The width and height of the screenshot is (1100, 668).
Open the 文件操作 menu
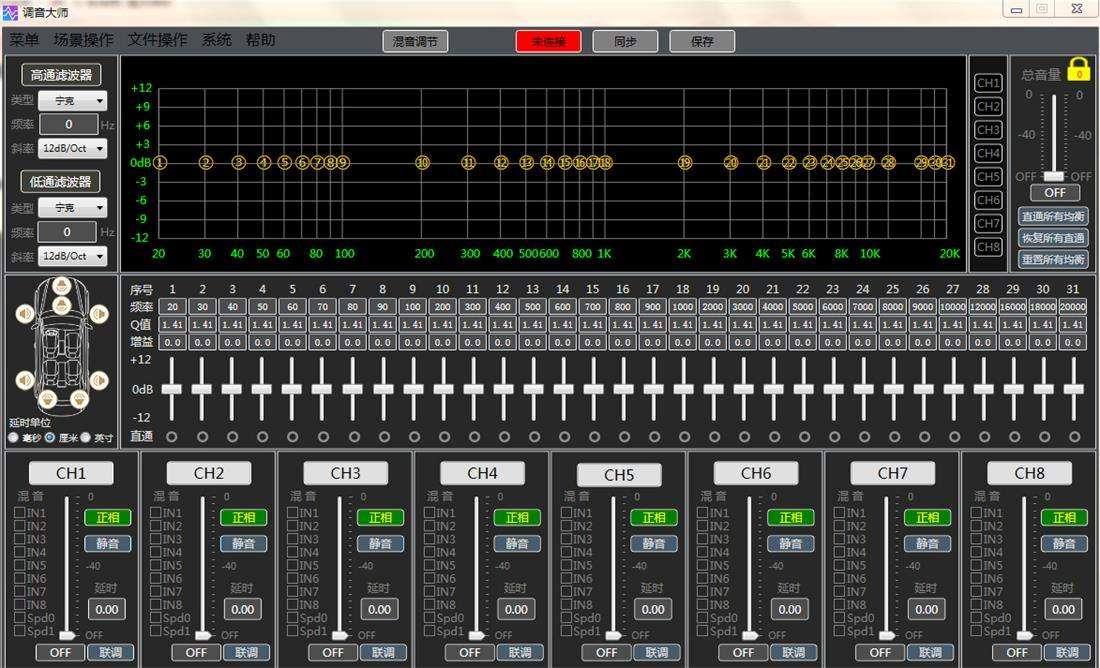coord(157,40)
